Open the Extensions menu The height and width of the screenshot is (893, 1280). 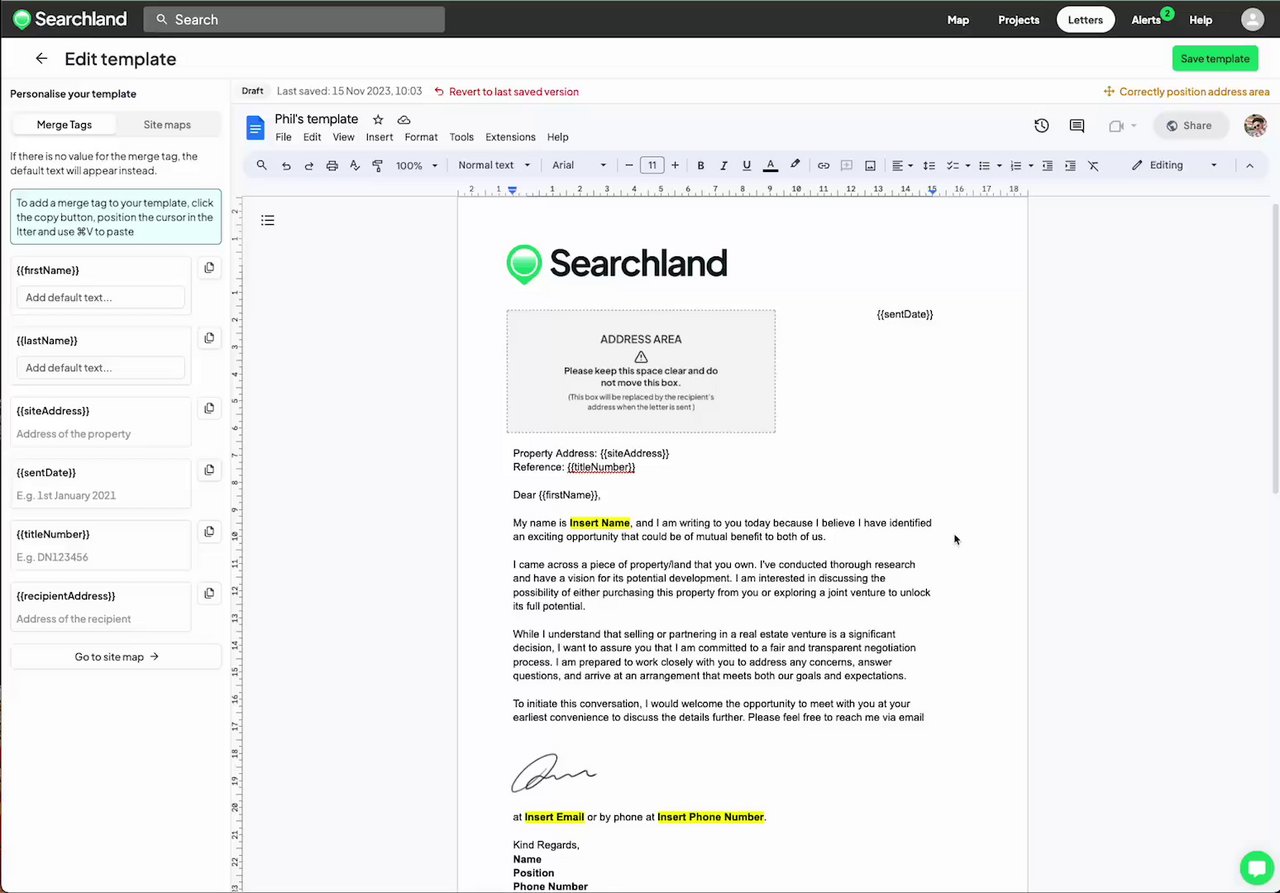click(510, 137)
